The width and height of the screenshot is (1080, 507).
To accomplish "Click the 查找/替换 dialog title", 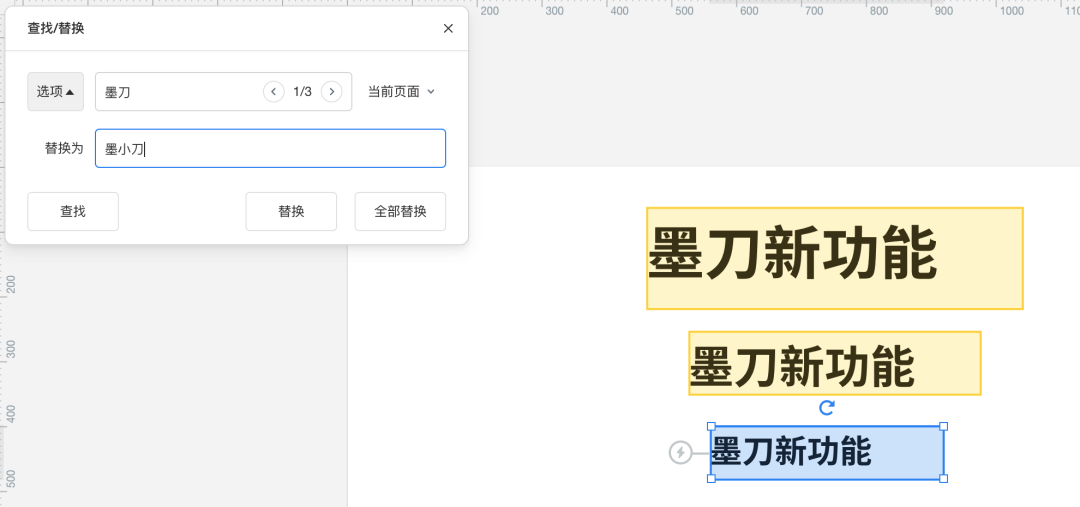I will click(56, 28).
